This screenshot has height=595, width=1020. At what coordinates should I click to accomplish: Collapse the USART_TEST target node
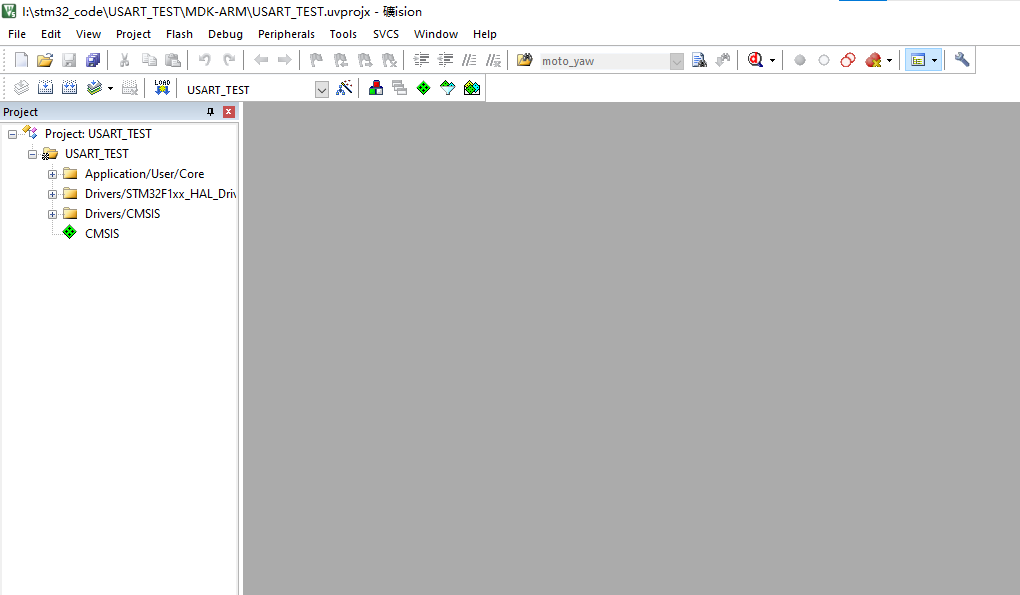coord(33,154)
